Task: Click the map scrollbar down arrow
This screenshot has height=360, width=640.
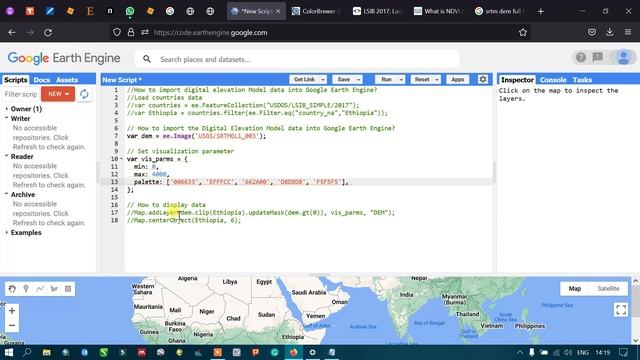Action: point(636,340)
